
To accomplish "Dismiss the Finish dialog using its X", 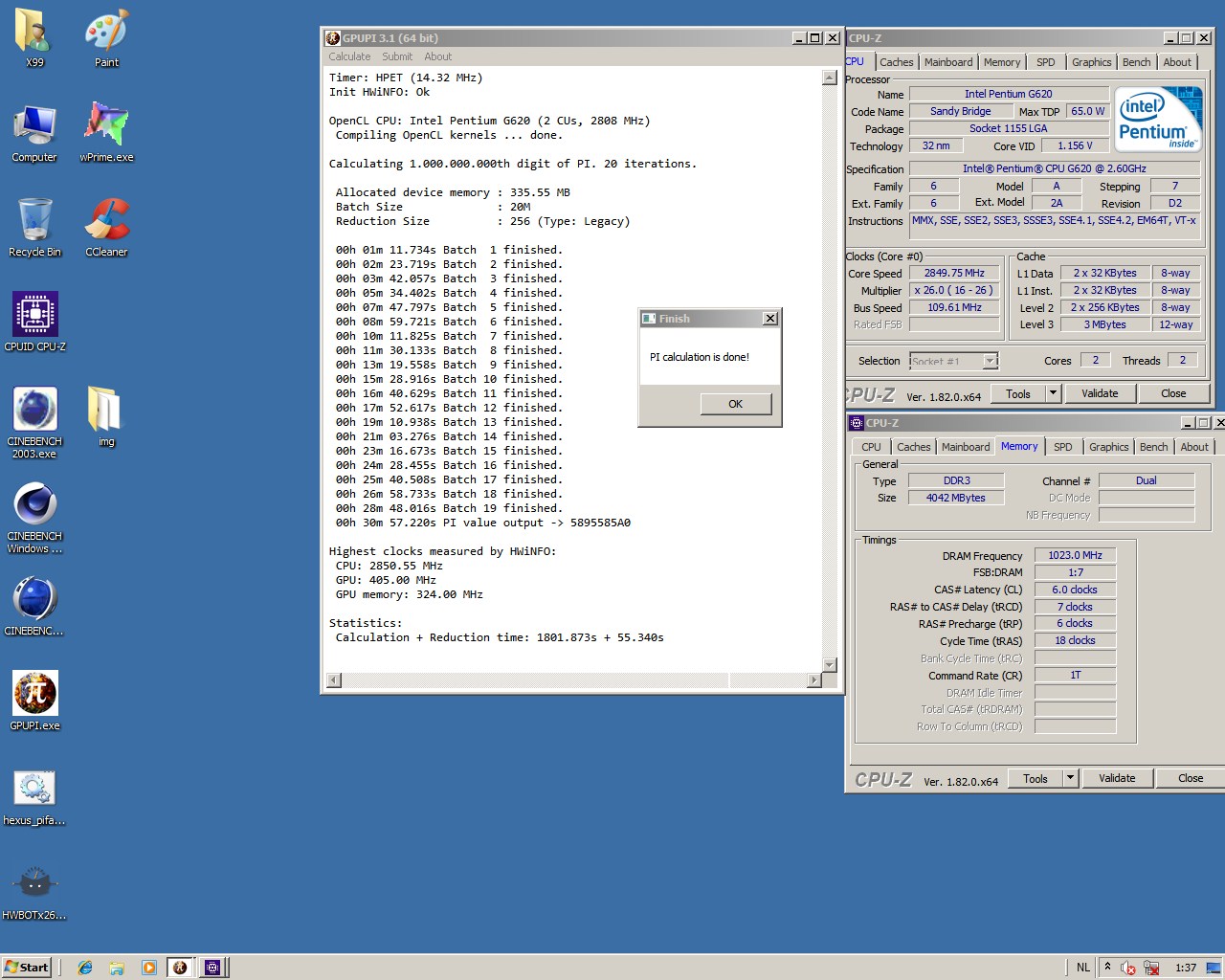I will [770, 319].
